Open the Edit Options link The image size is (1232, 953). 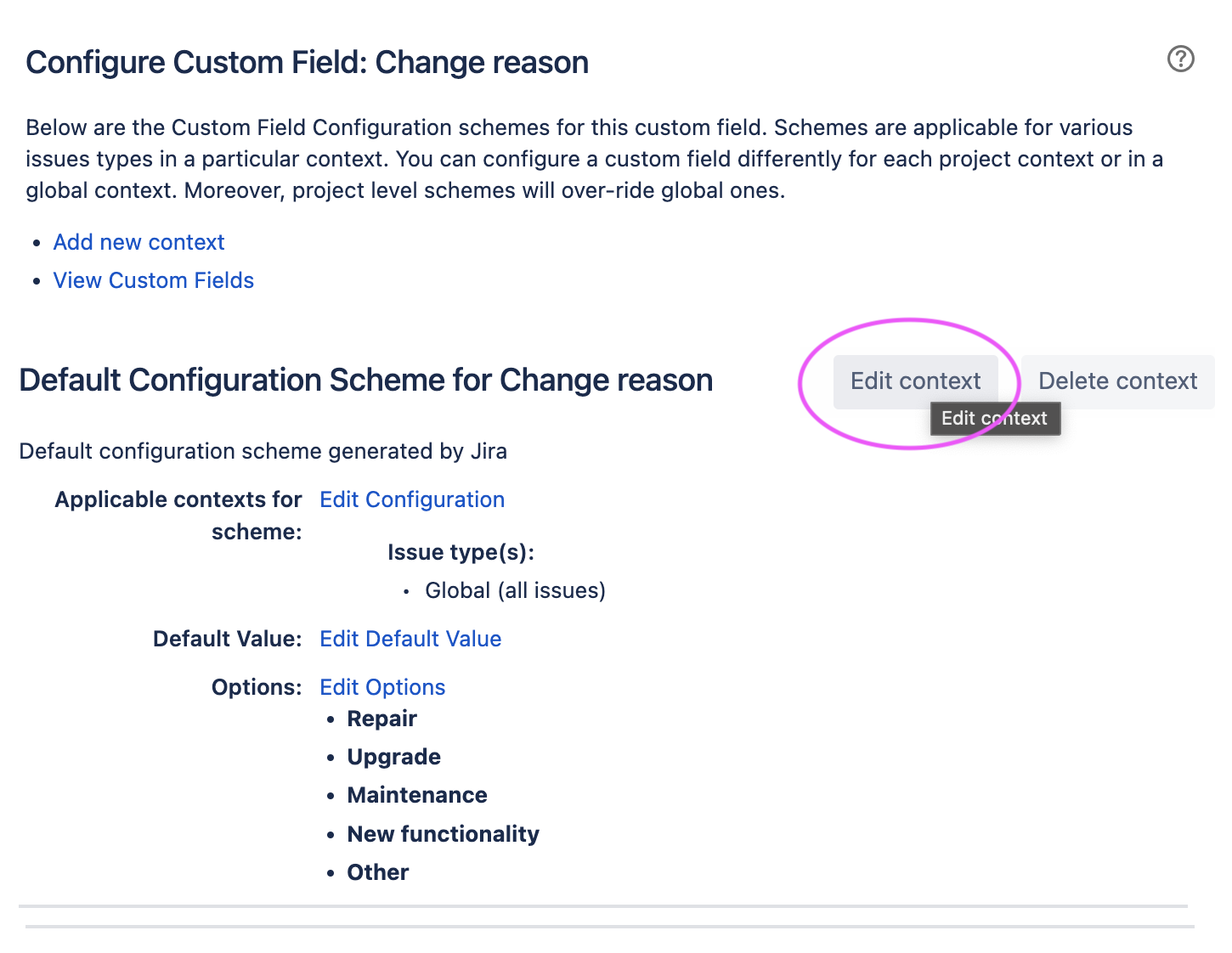point(381,686)
